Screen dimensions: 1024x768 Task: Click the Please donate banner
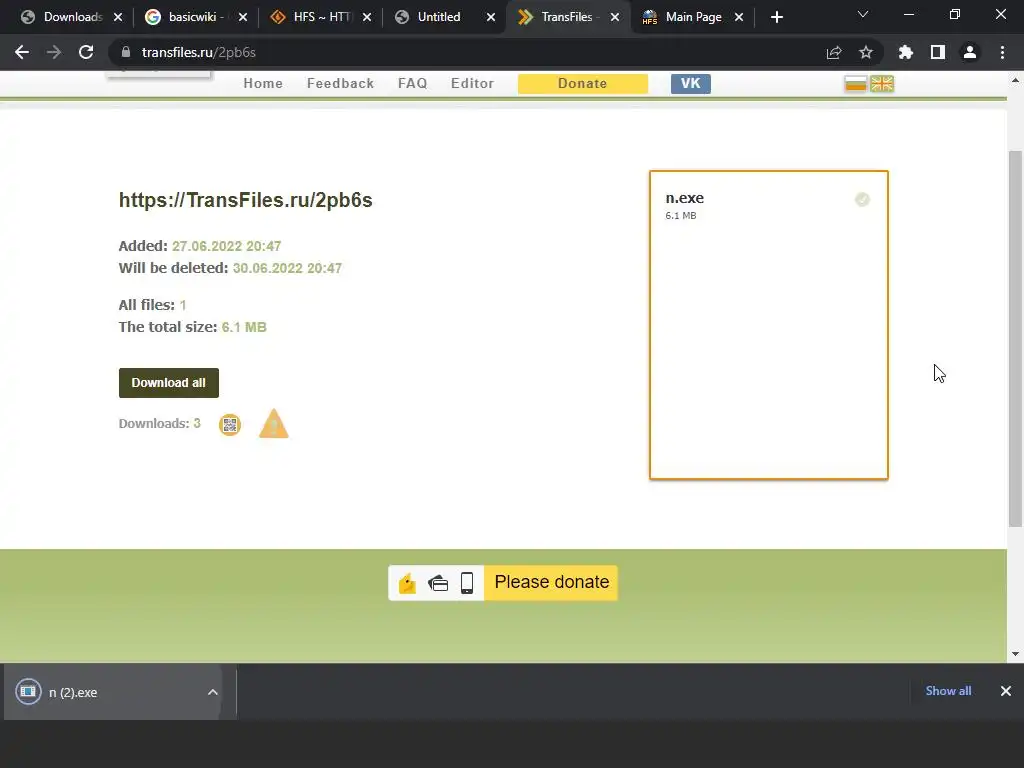coord(551,582)
